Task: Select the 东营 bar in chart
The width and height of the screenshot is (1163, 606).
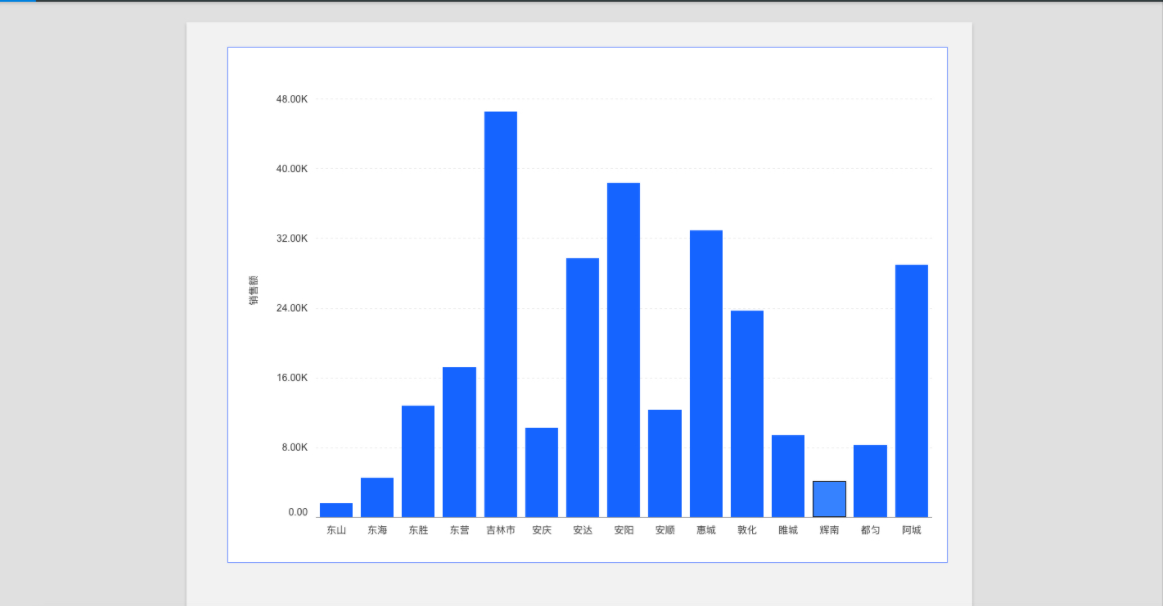Action: coord(459,442)
